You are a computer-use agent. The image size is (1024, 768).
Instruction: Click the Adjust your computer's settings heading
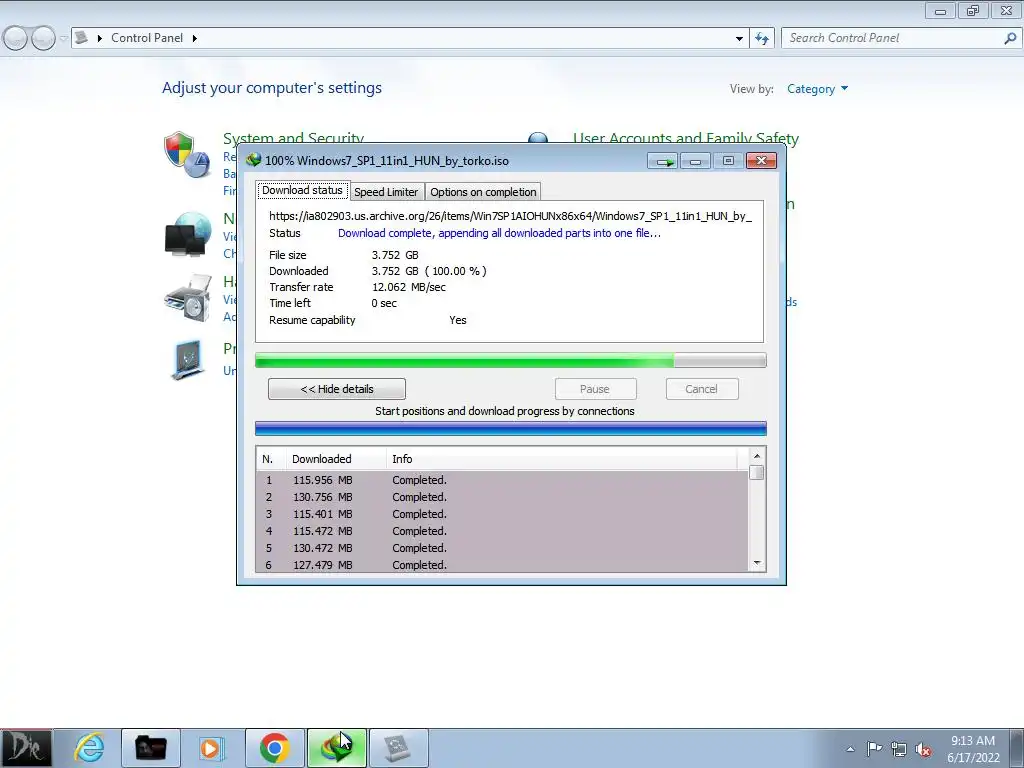coord(272,88)
